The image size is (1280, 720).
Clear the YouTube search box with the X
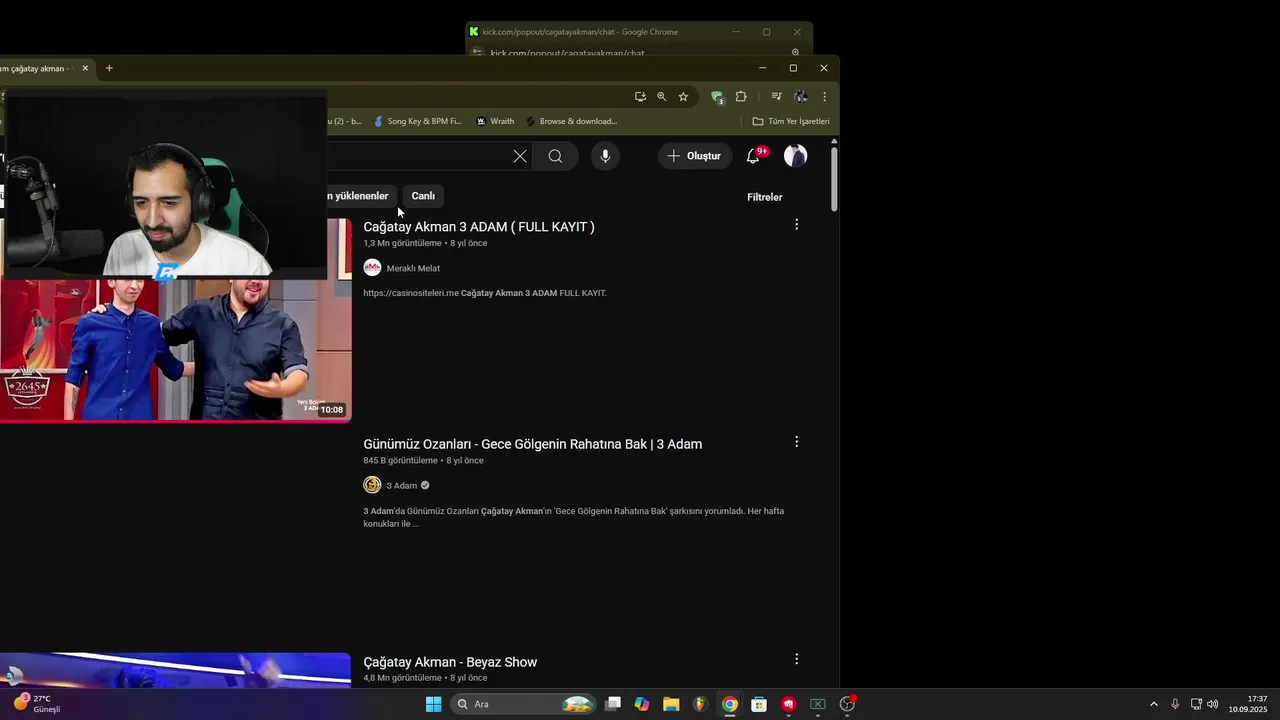[x=520, y=156]
